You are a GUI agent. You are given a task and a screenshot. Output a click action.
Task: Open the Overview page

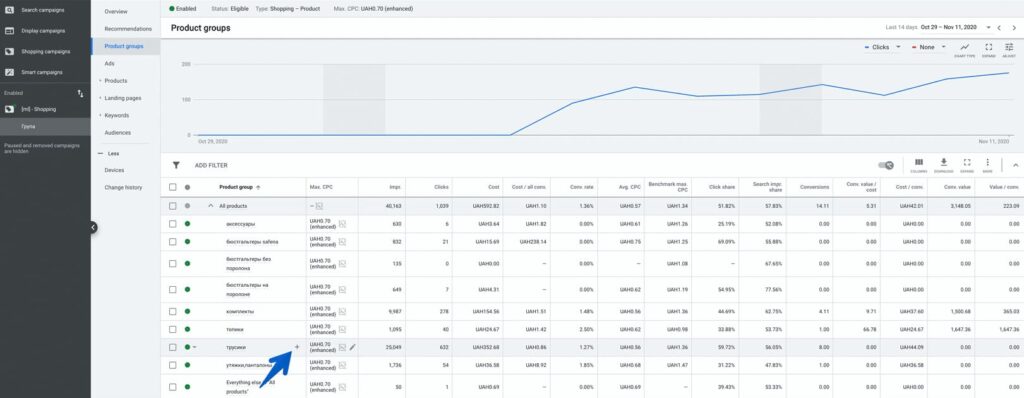(116, 12)
